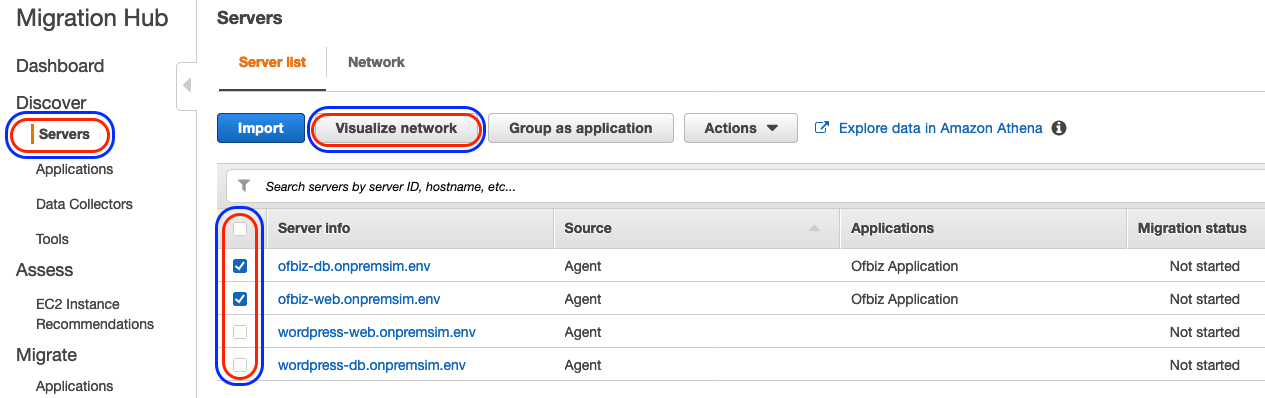
Task: Switch to the Network tab
Action: (x=376, y=62)
